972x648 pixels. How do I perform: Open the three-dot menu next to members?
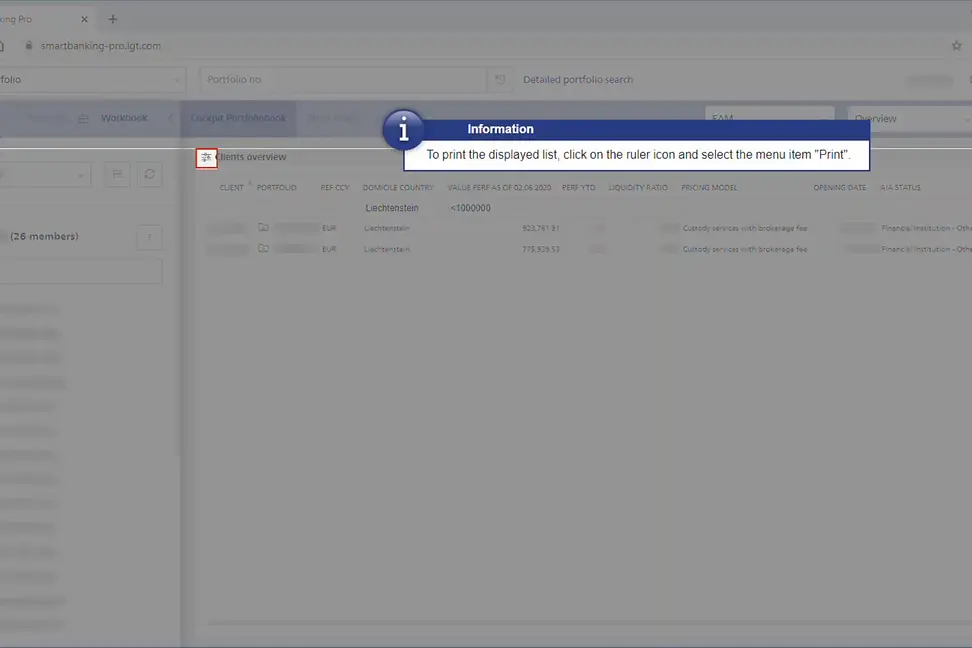pyautogui.click(x=149, y=237)
